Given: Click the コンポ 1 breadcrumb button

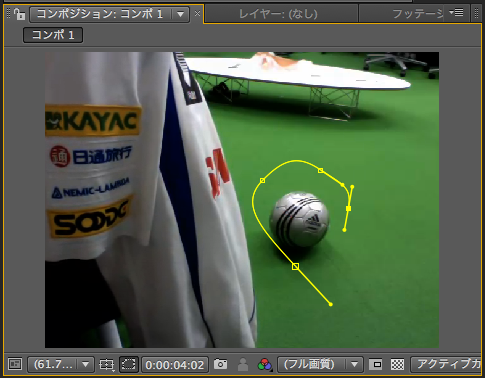Looking at the screenshot, I should [x=53, y=35].
